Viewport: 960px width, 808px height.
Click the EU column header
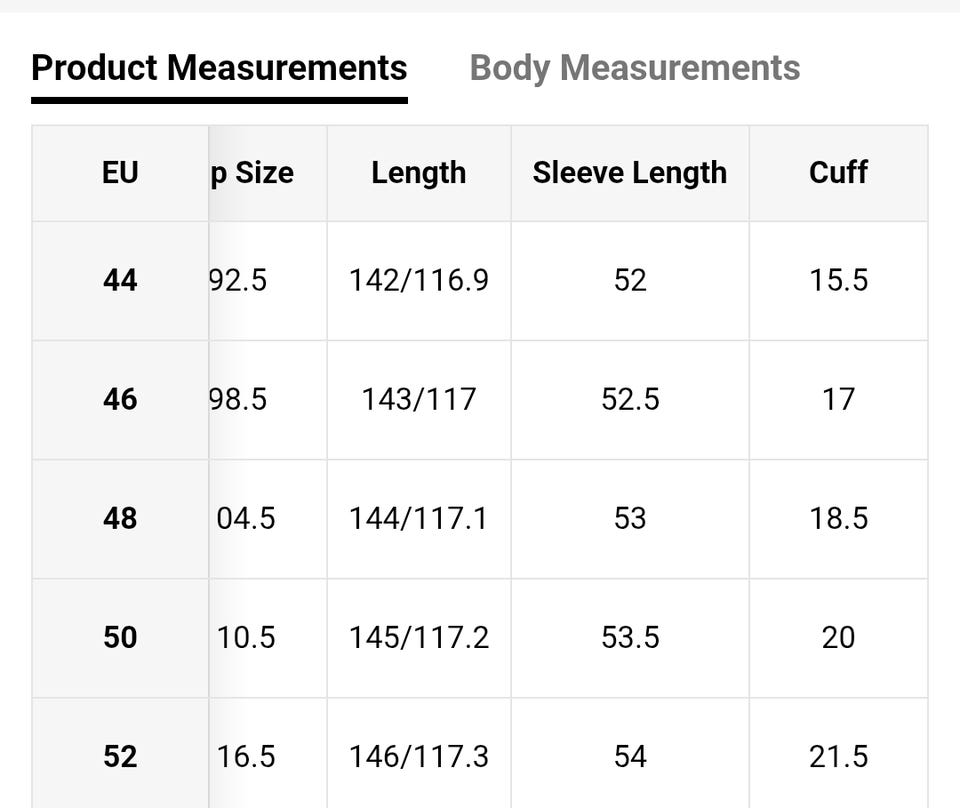point(120,173)
